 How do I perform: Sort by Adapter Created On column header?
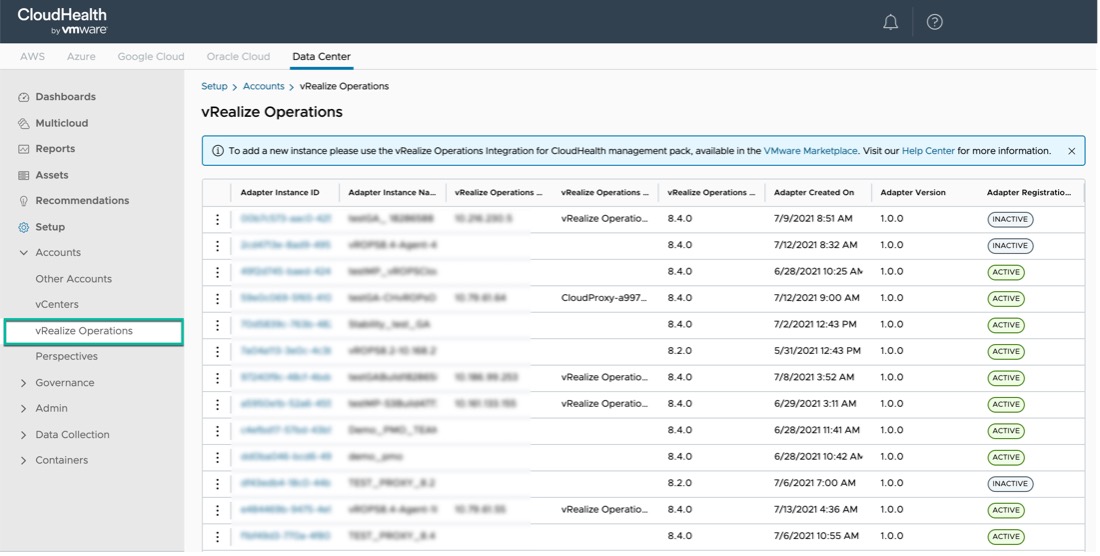tap(814, 193)
